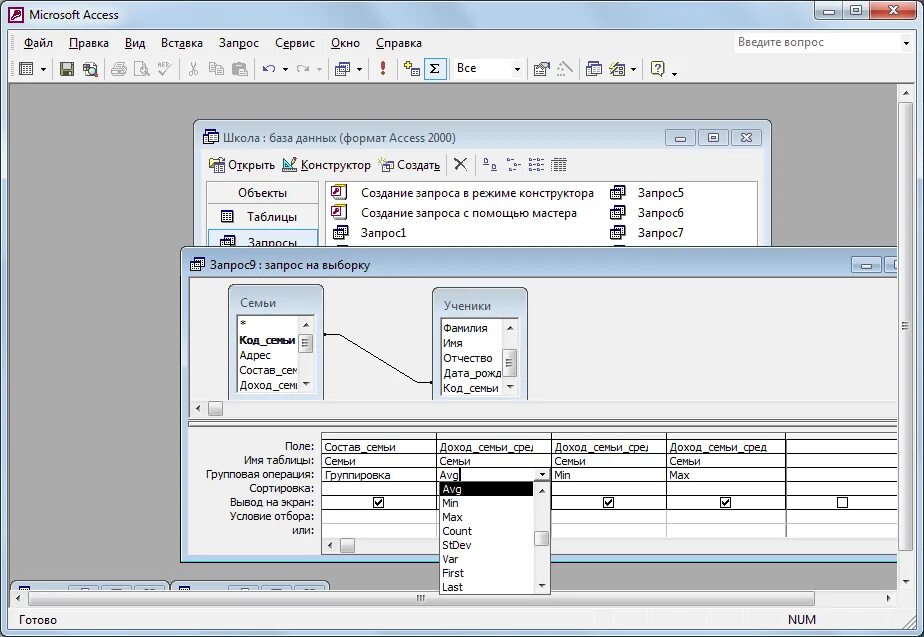924x637 pixels.
Task: Click the File search icon
Action: [90, 69]
